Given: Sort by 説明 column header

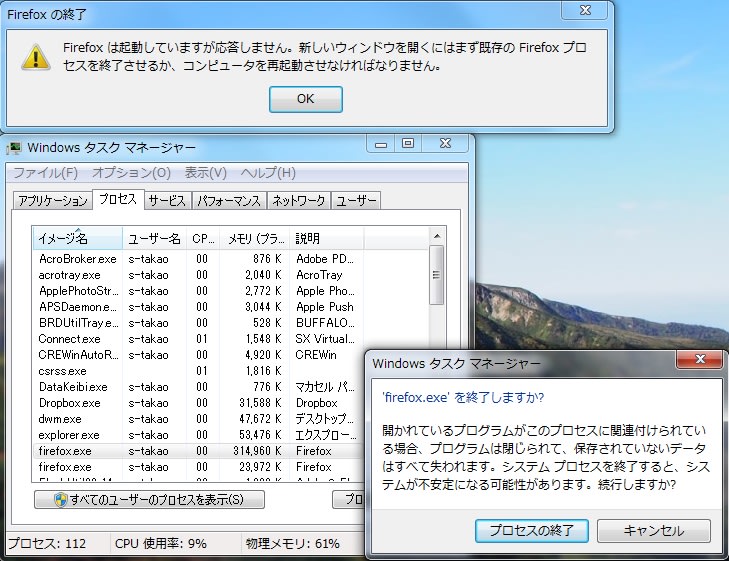Looking at the screenshot, I should tap(326, 238).
